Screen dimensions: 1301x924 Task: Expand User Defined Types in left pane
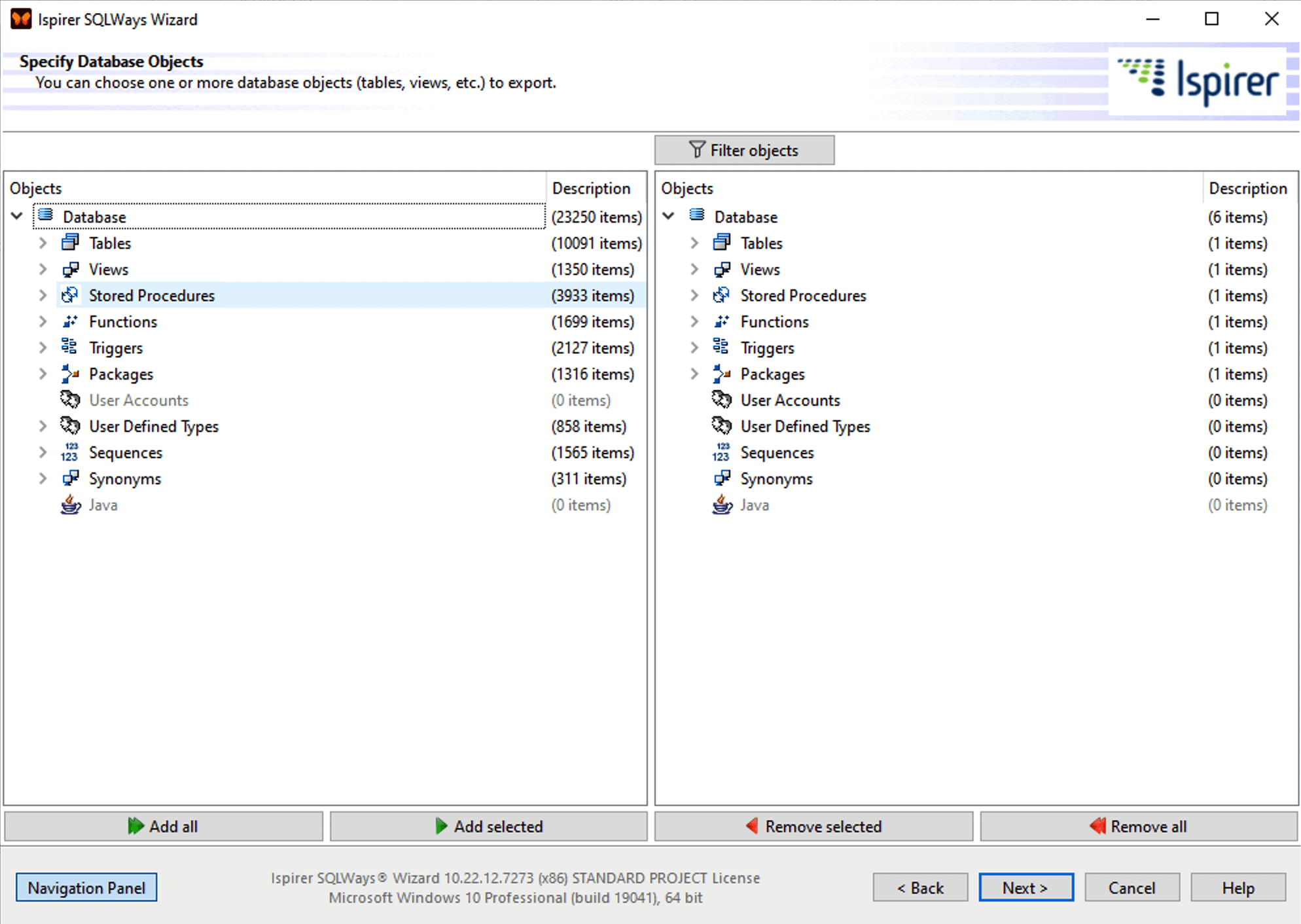43,426
